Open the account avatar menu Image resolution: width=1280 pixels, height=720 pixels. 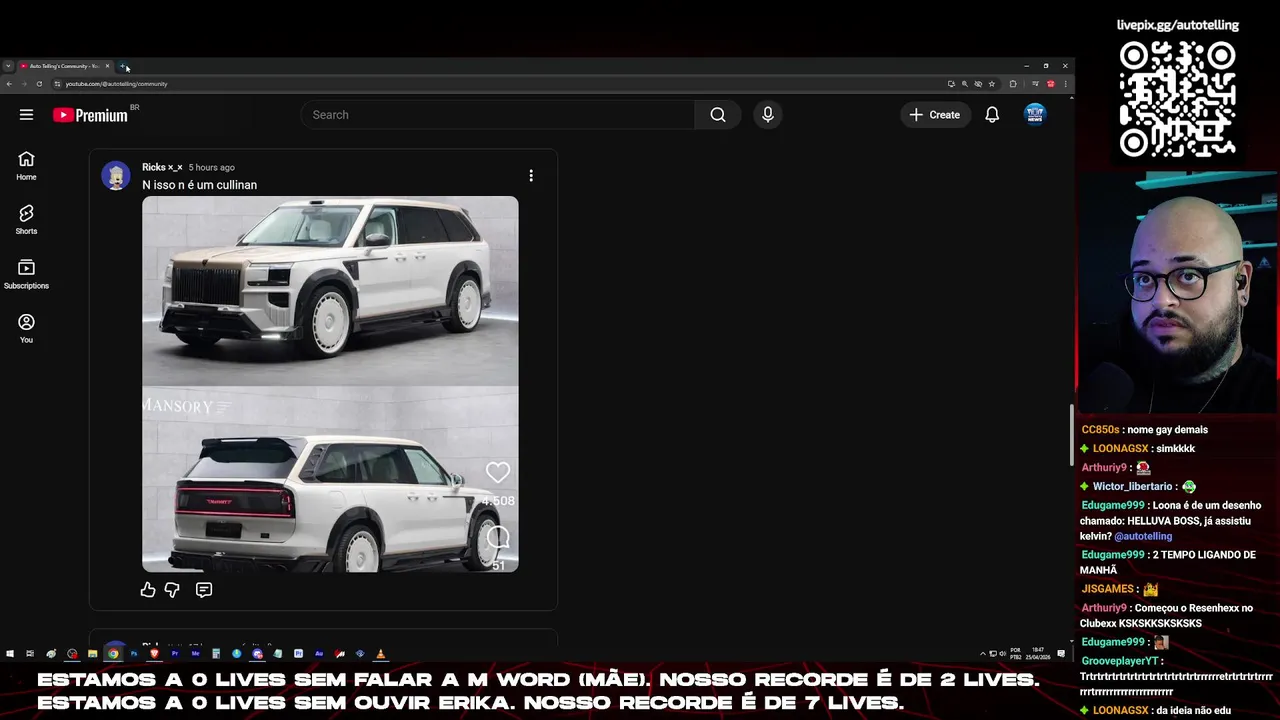[1035, 115]
